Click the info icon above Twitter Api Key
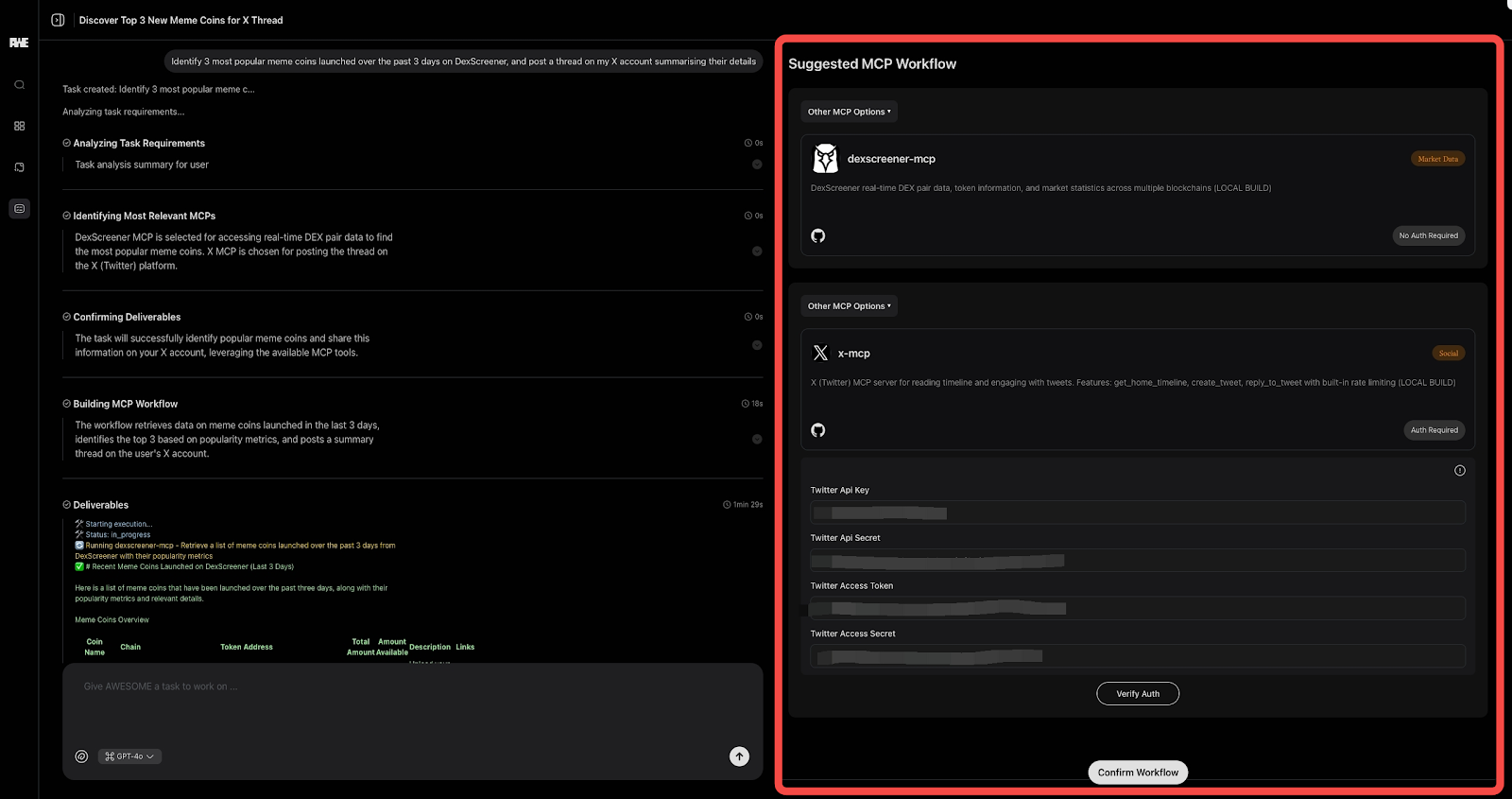Image resolution: width=1512 pixels, height=799 pixels. click(1460, 471)
